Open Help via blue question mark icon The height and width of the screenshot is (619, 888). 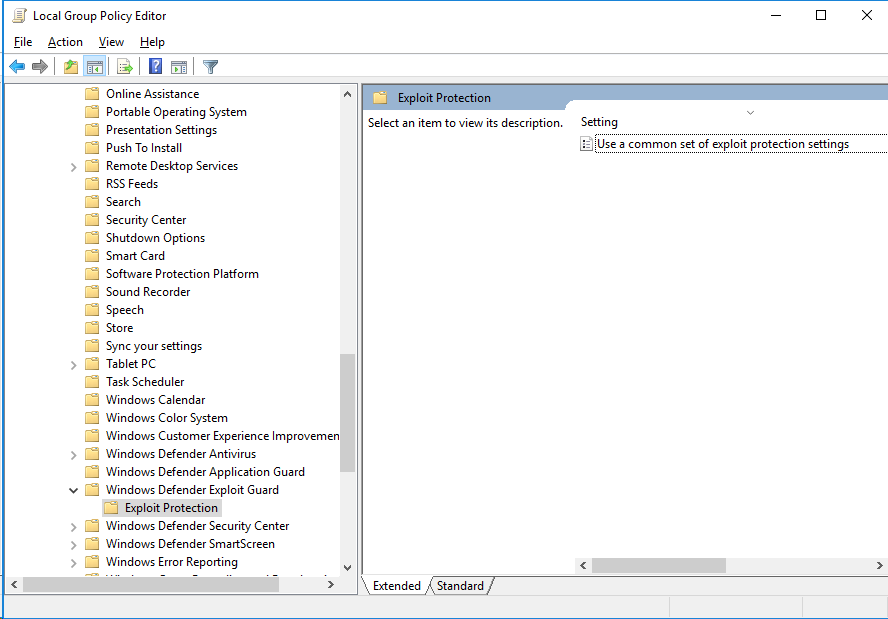point(155,67)
